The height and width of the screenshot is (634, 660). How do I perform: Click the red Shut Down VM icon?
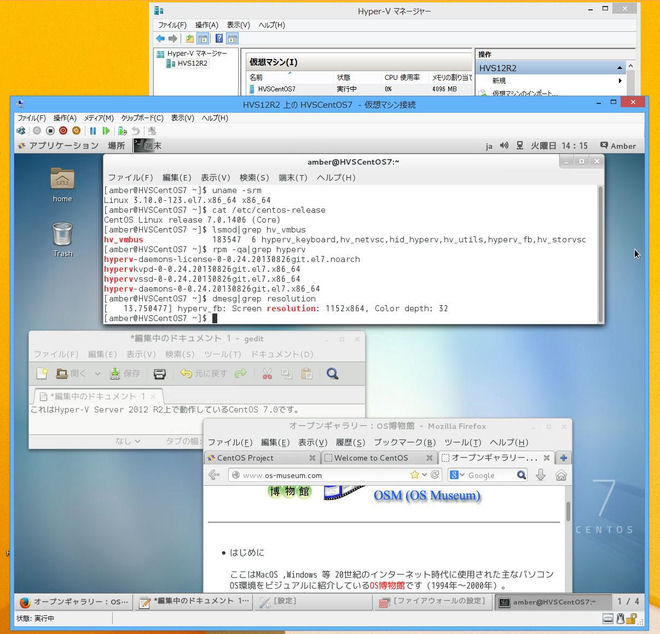point(63,131)
